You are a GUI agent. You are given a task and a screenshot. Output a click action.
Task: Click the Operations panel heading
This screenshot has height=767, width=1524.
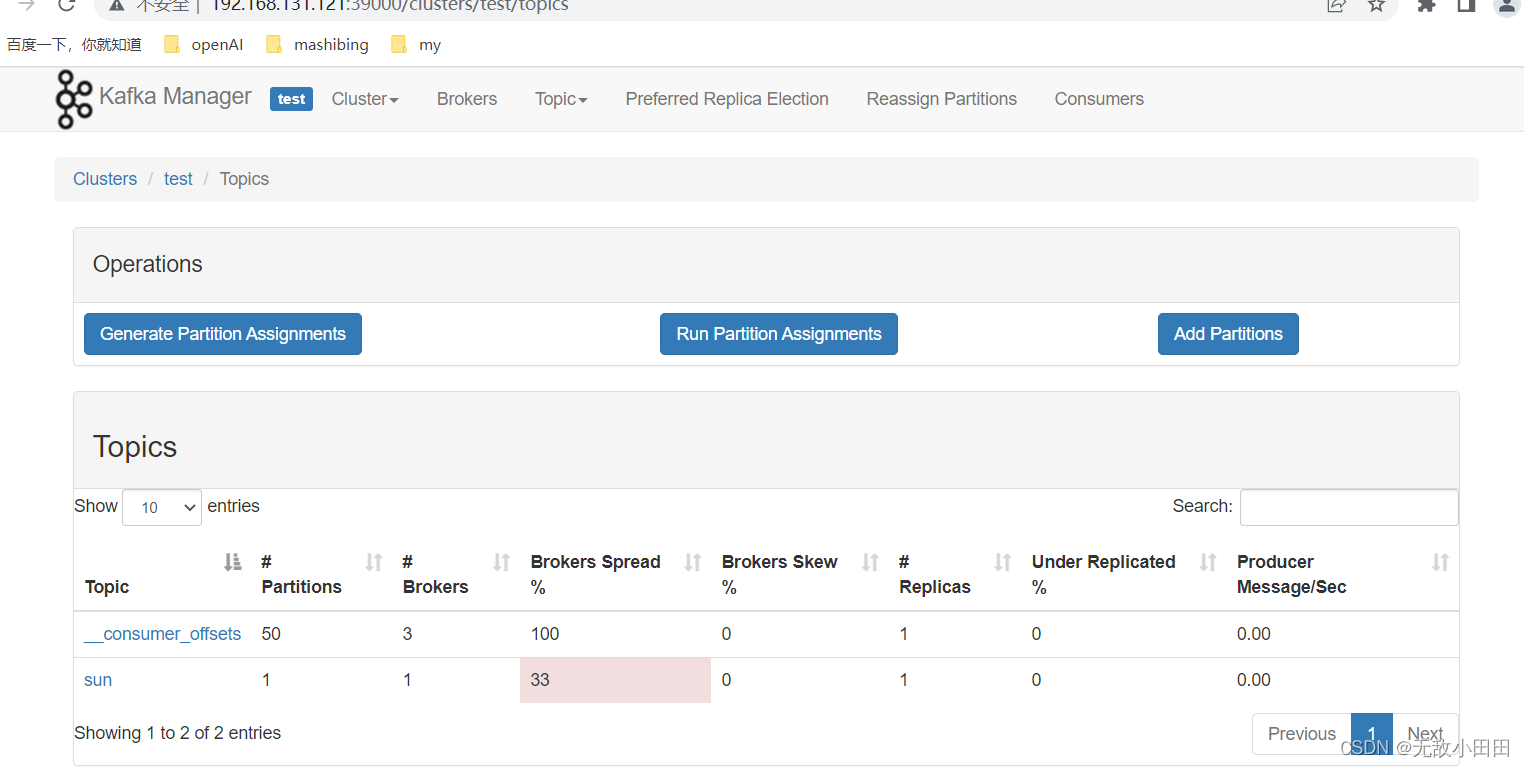(148, 264)
